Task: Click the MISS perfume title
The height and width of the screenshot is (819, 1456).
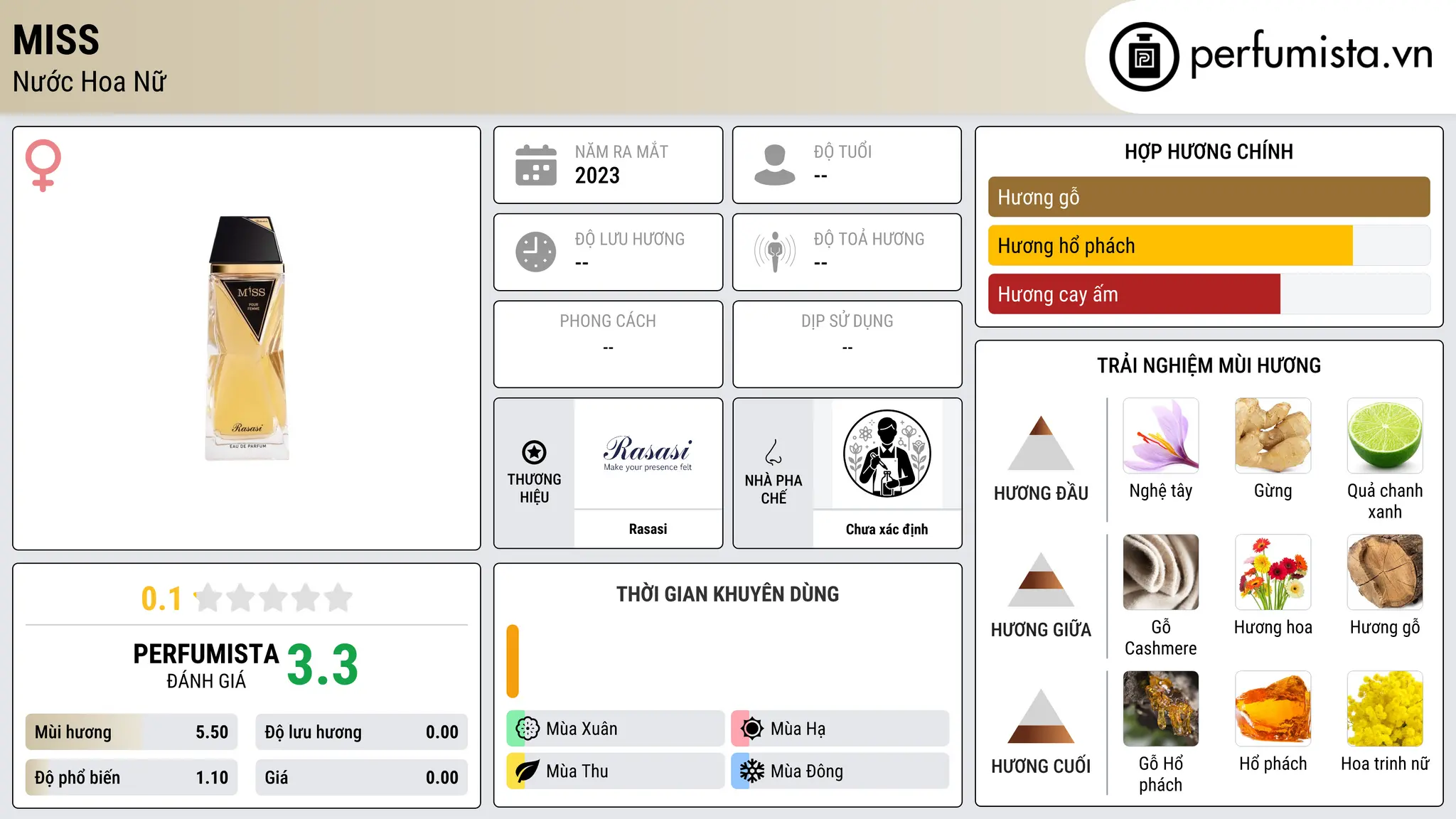Action: click(56, 40)
